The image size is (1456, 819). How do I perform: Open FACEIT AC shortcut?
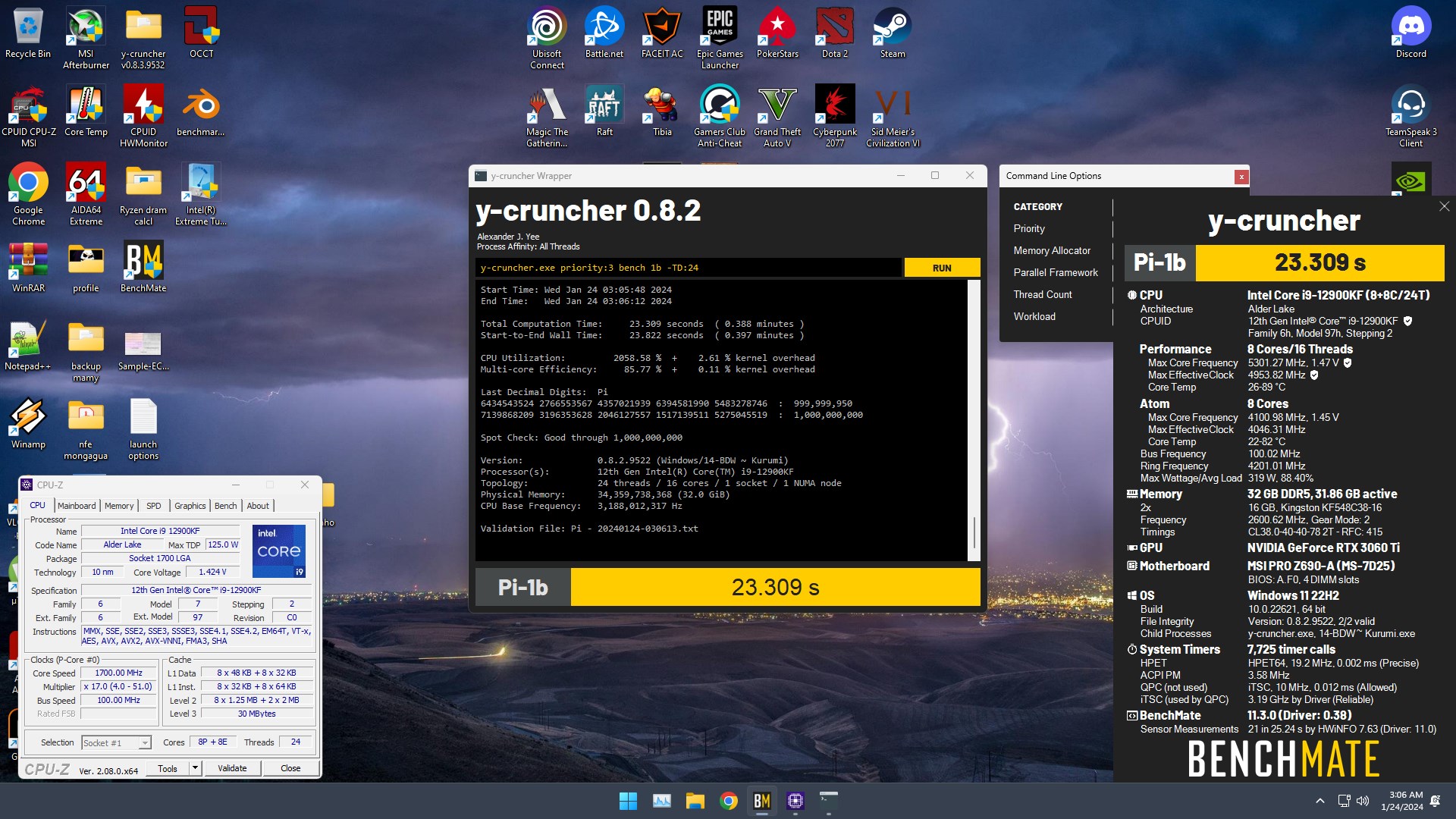662,33
